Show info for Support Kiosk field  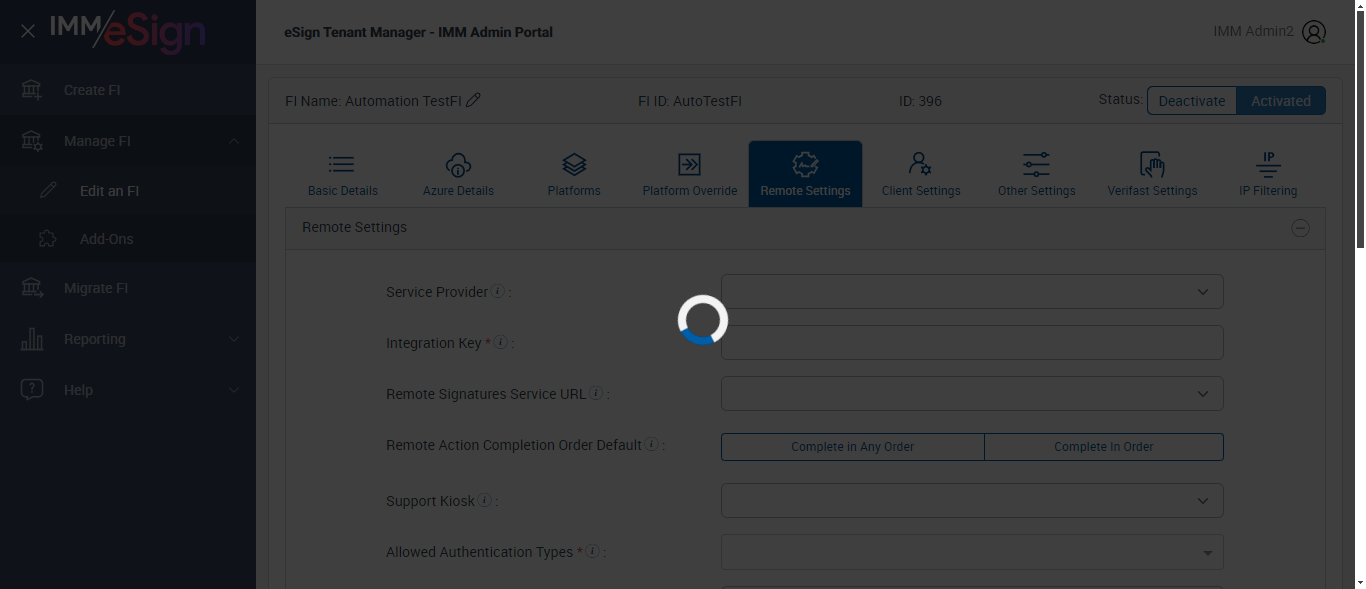(x=485, y=501)
